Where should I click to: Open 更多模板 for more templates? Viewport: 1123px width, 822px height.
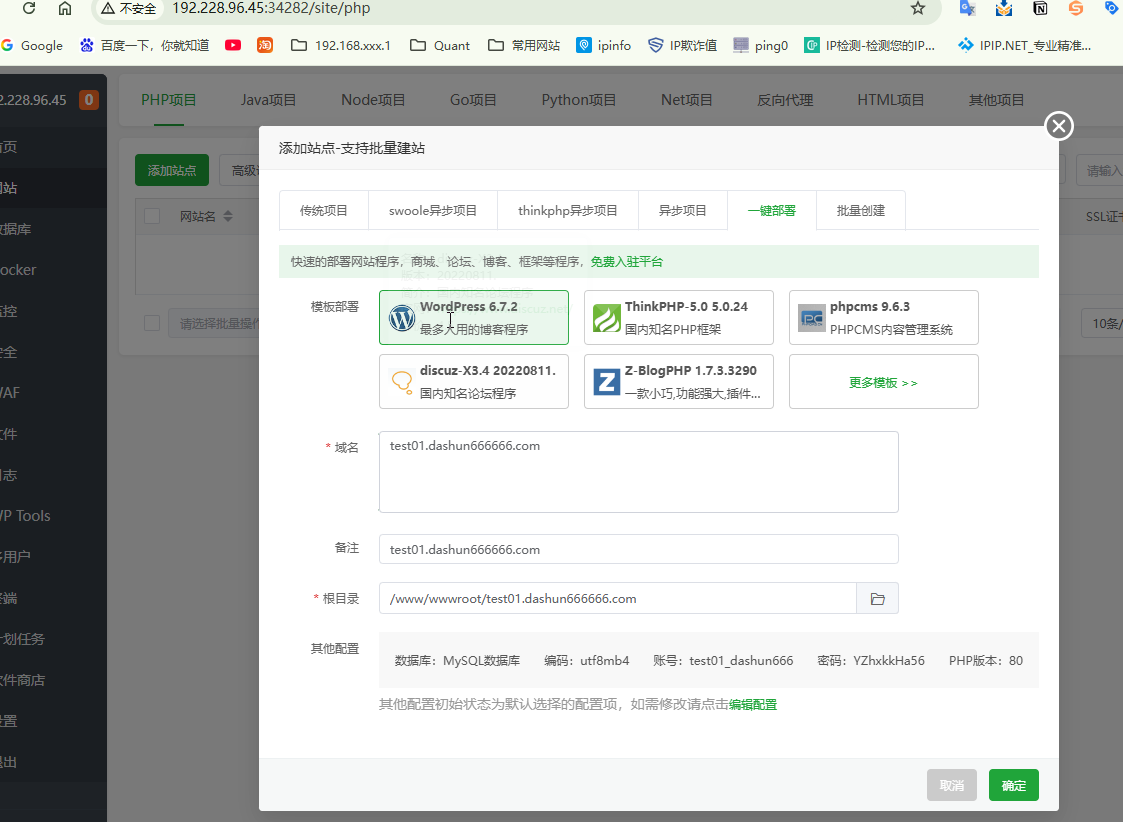coord(883,382)
